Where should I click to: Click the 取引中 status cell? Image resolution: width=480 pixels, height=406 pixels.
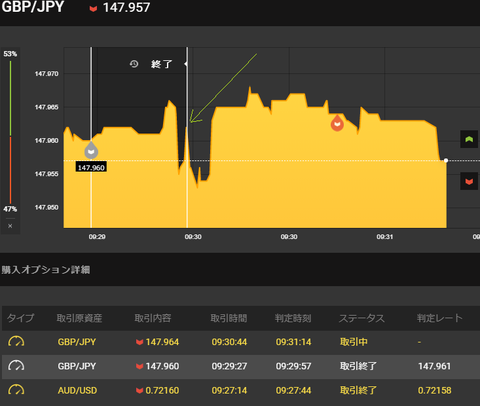pos(354,342)
